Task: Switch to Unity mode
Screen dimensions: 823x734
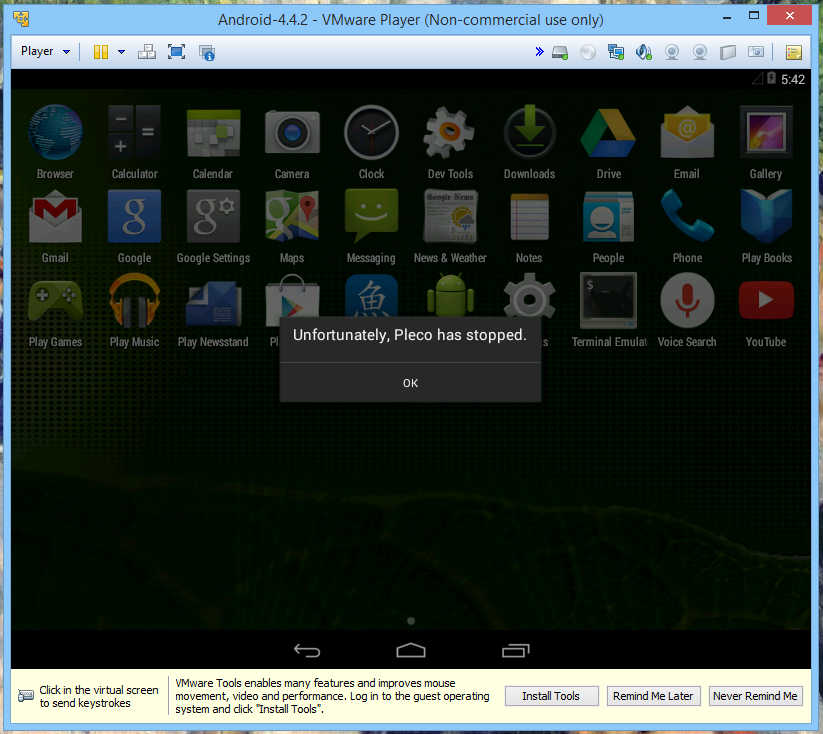Action: pos(207,52)
